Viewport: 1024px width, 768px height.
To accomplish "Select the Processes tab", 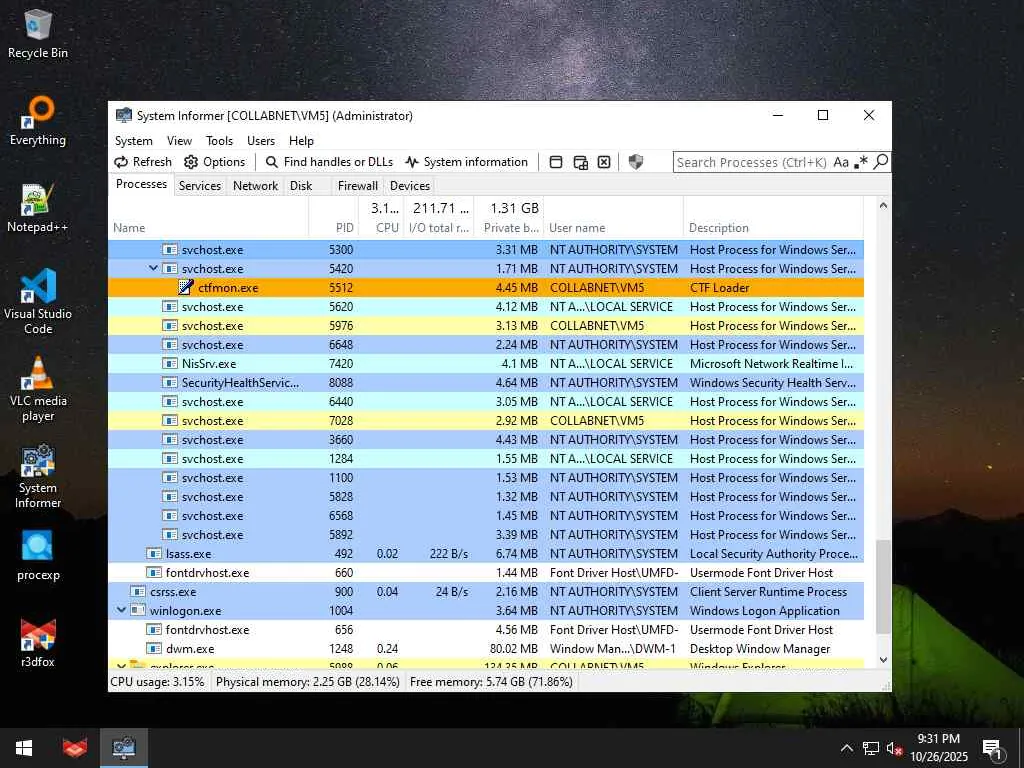I will (x=141, y=184).
